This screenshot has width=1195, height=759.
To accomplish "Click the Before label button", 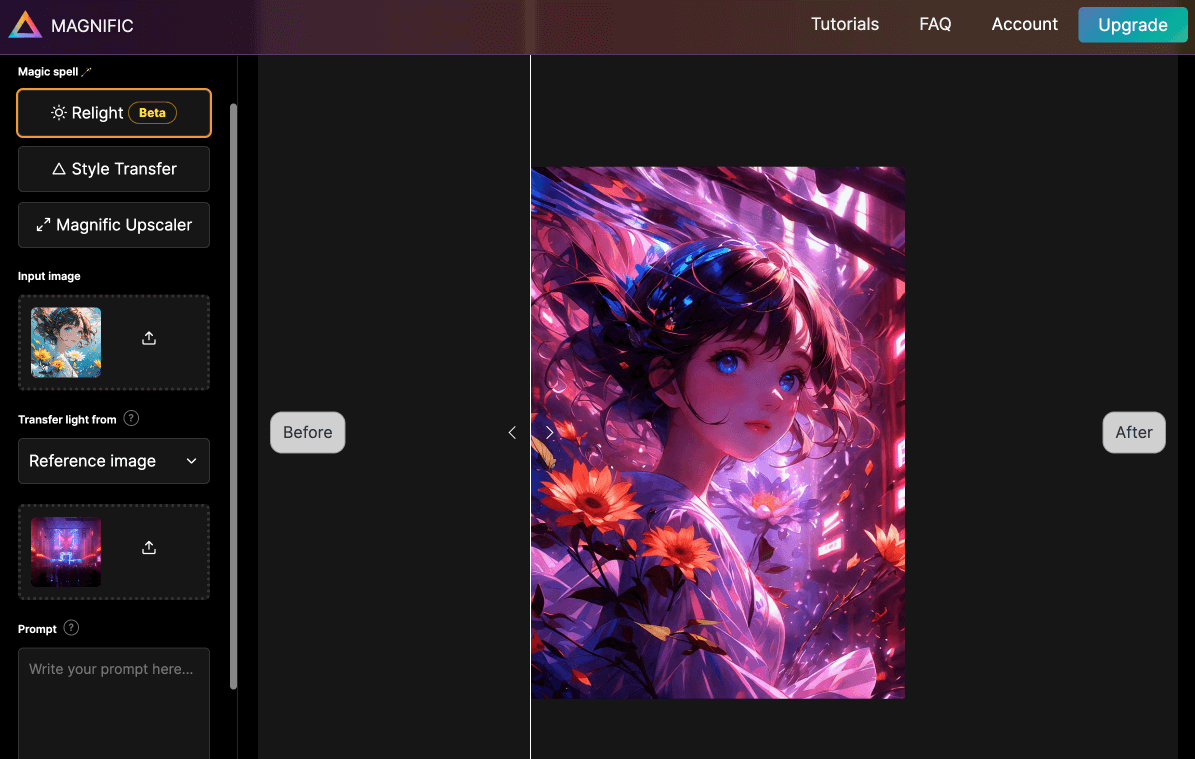I will click(307, 433).
